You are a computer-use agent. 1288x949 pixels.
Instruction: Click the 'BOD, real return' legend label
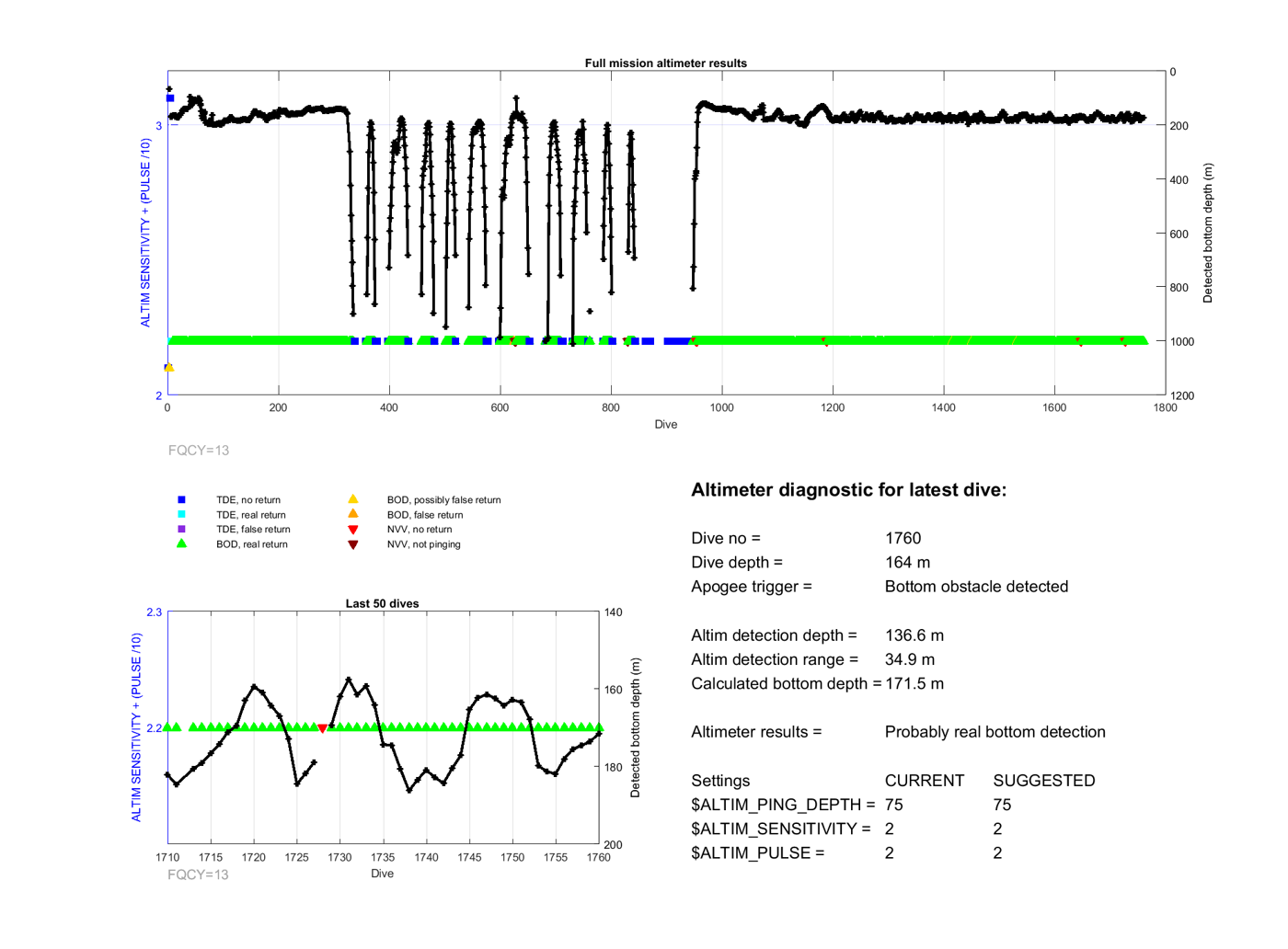click(252, 544)
